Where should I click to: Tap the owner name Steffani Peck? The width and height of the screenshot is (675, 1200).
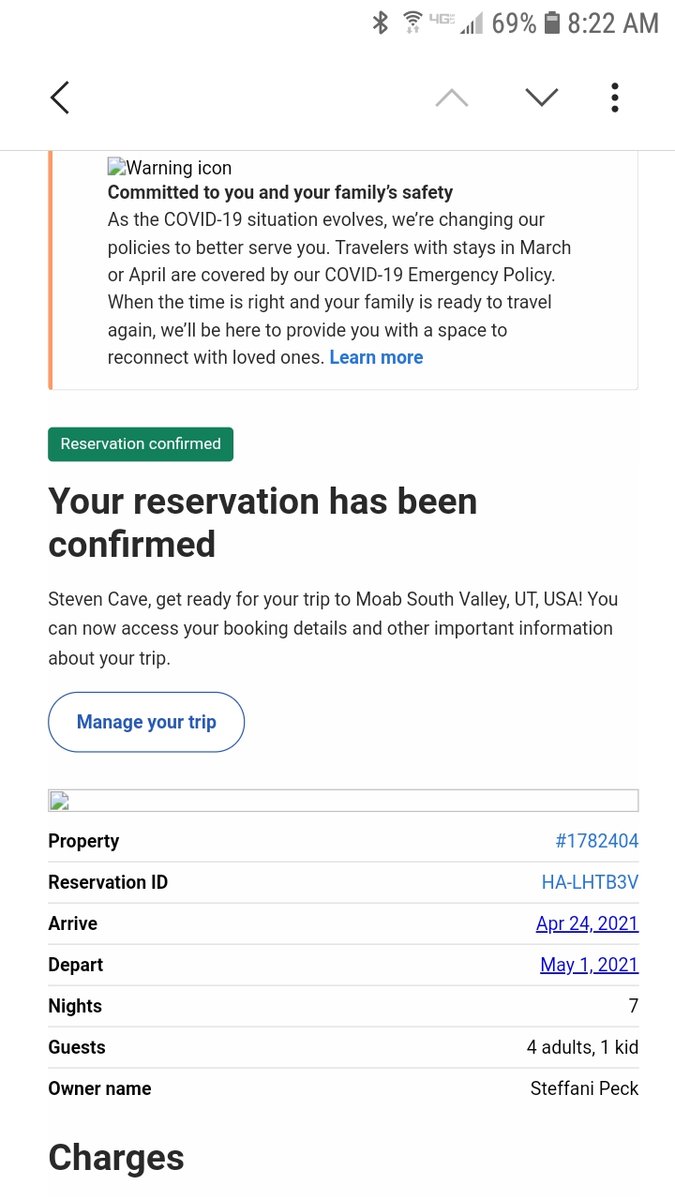coord(584,1088)
